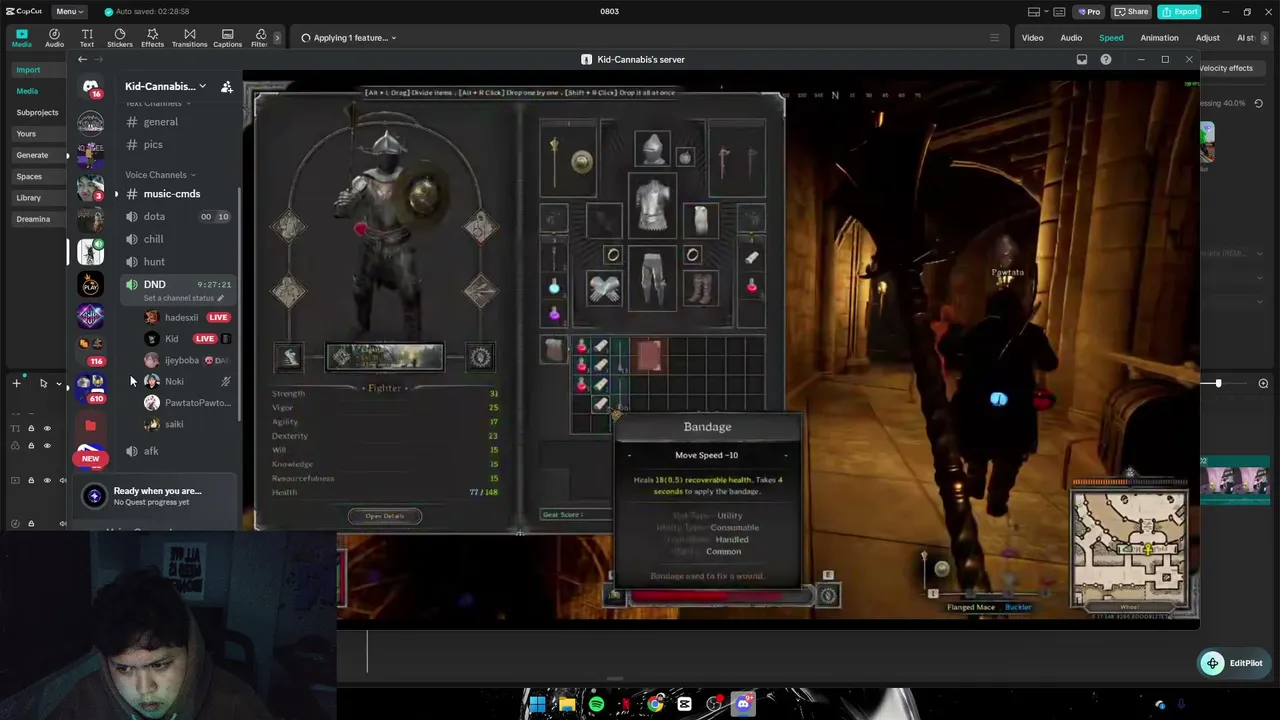Open the Transitions panel
The height and width of the screenshot is (720, 1280).
point(189,38)
